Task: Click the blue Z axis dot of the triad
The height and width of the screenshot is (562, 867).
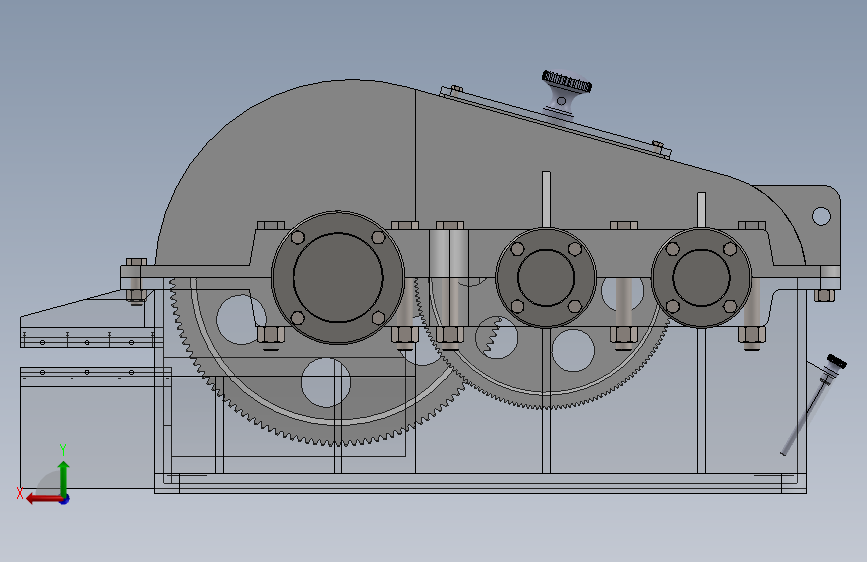Action: pos(65,500)
